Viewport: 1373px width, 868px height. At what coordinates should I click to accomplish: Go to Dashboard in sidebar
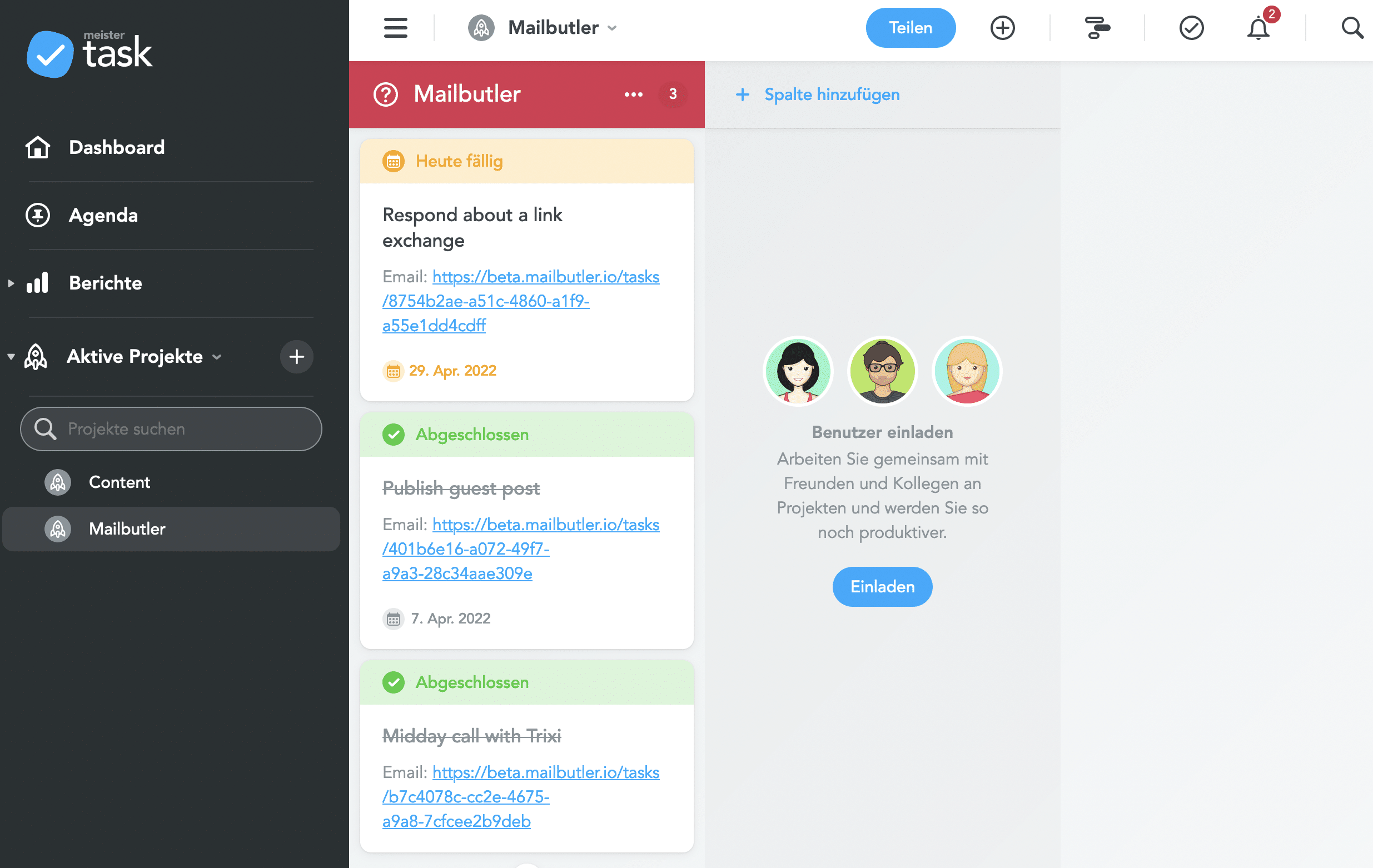117,148
